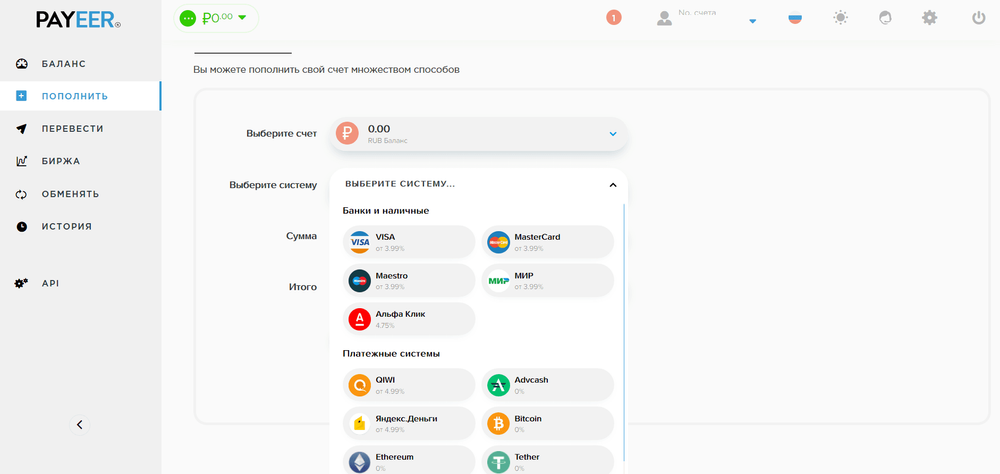Click the No. счета text
1000x474 pixels.
click(697, 13)
